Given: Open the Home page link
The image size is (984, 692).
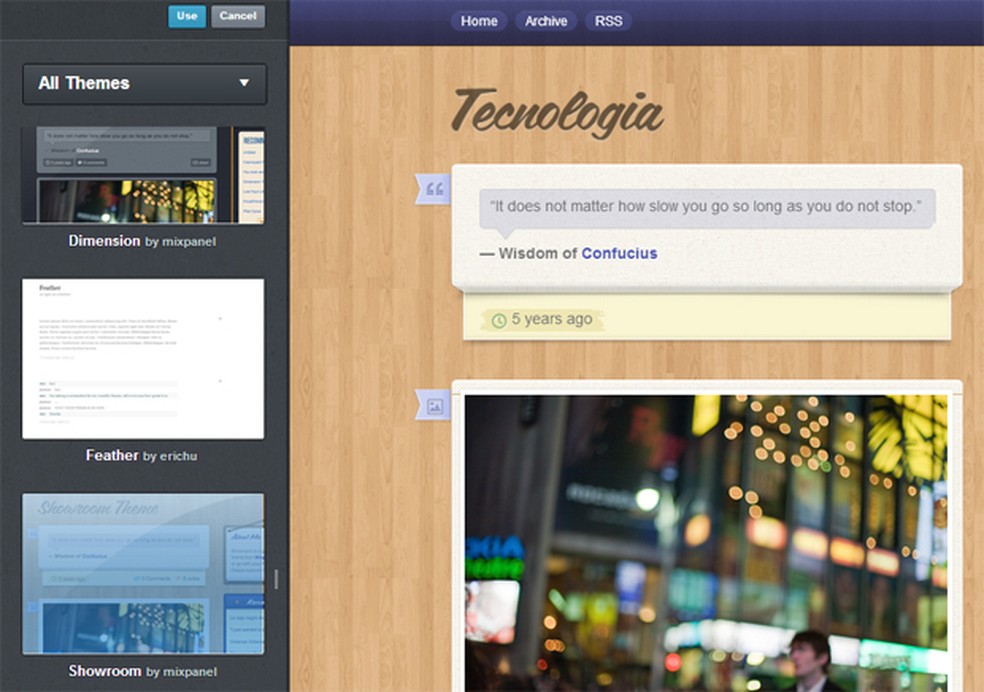Looking at the screenshot, I should click(479, 21).
